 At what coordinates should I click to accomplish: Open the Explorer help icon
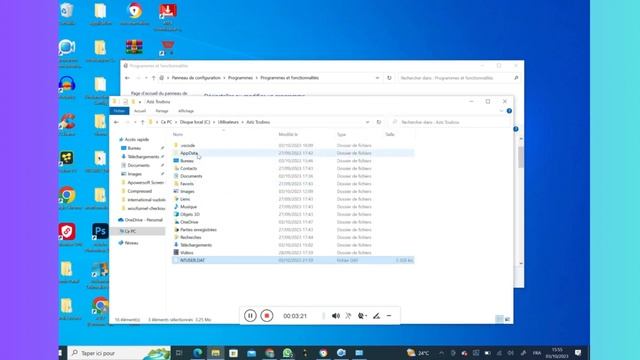509,111
